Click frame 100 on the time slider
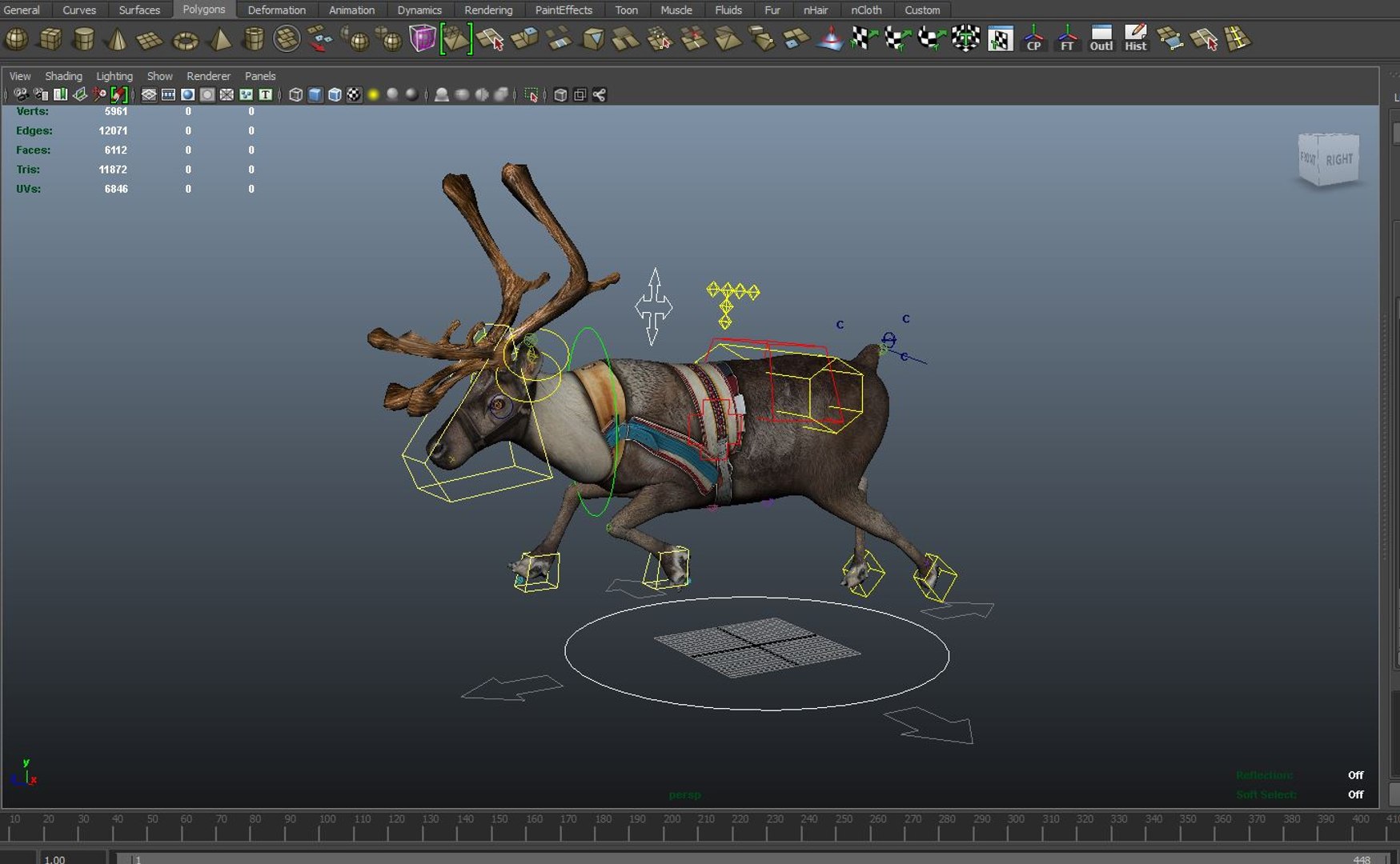The image size is (1400, 864). point(327,819)
